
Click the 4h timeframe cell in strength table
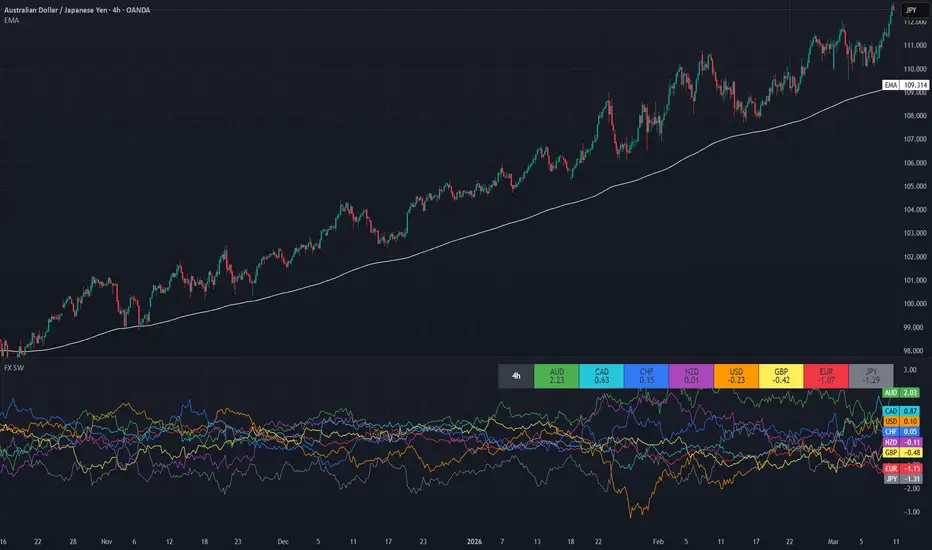point(516,376)
